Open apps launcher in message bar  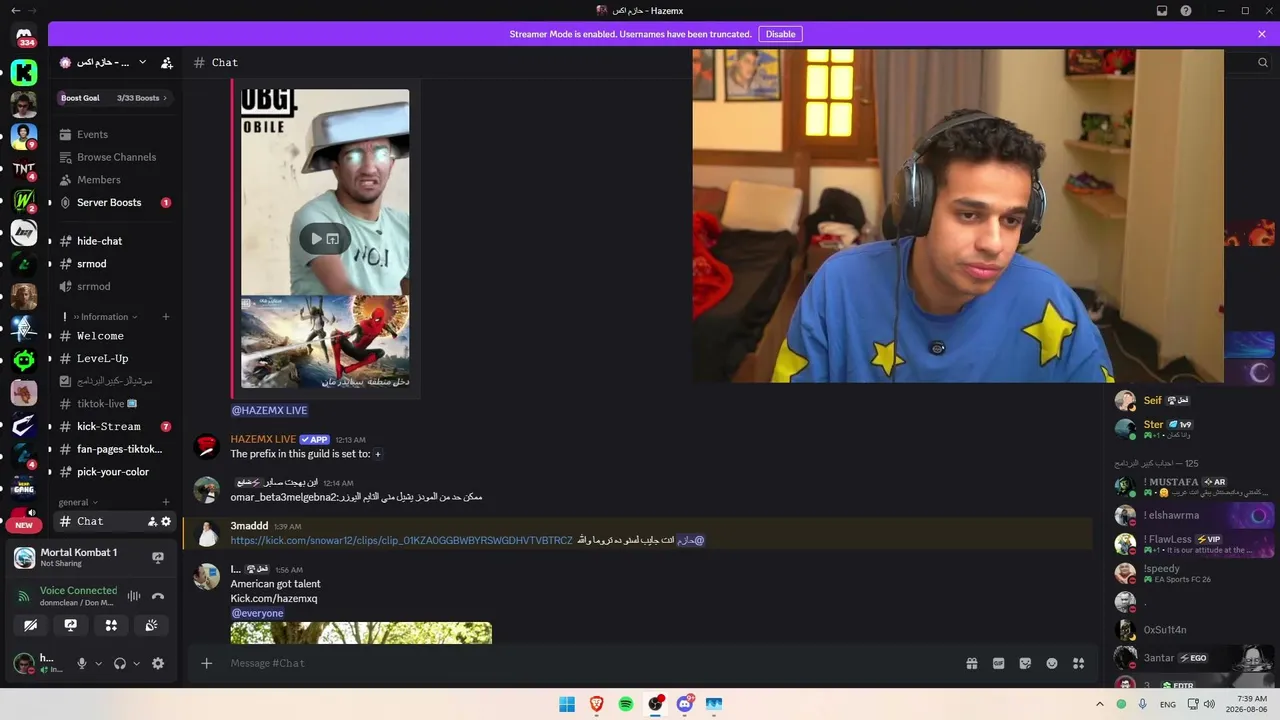[x=1078, y=663]
